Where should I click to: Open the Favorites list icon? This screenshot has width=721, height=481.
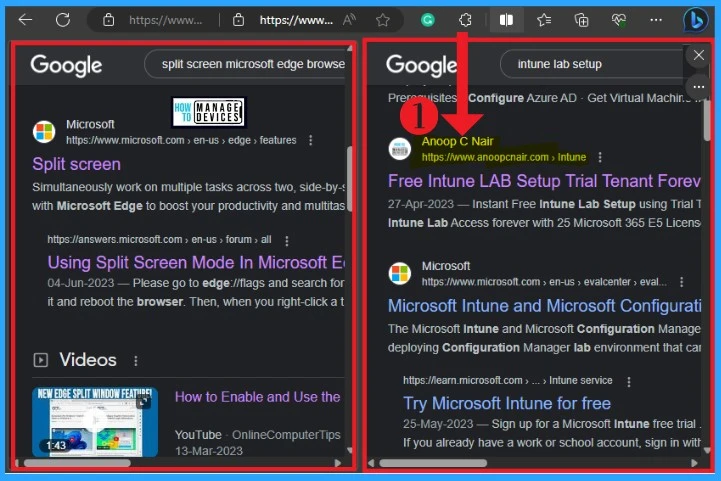point(544,20)
